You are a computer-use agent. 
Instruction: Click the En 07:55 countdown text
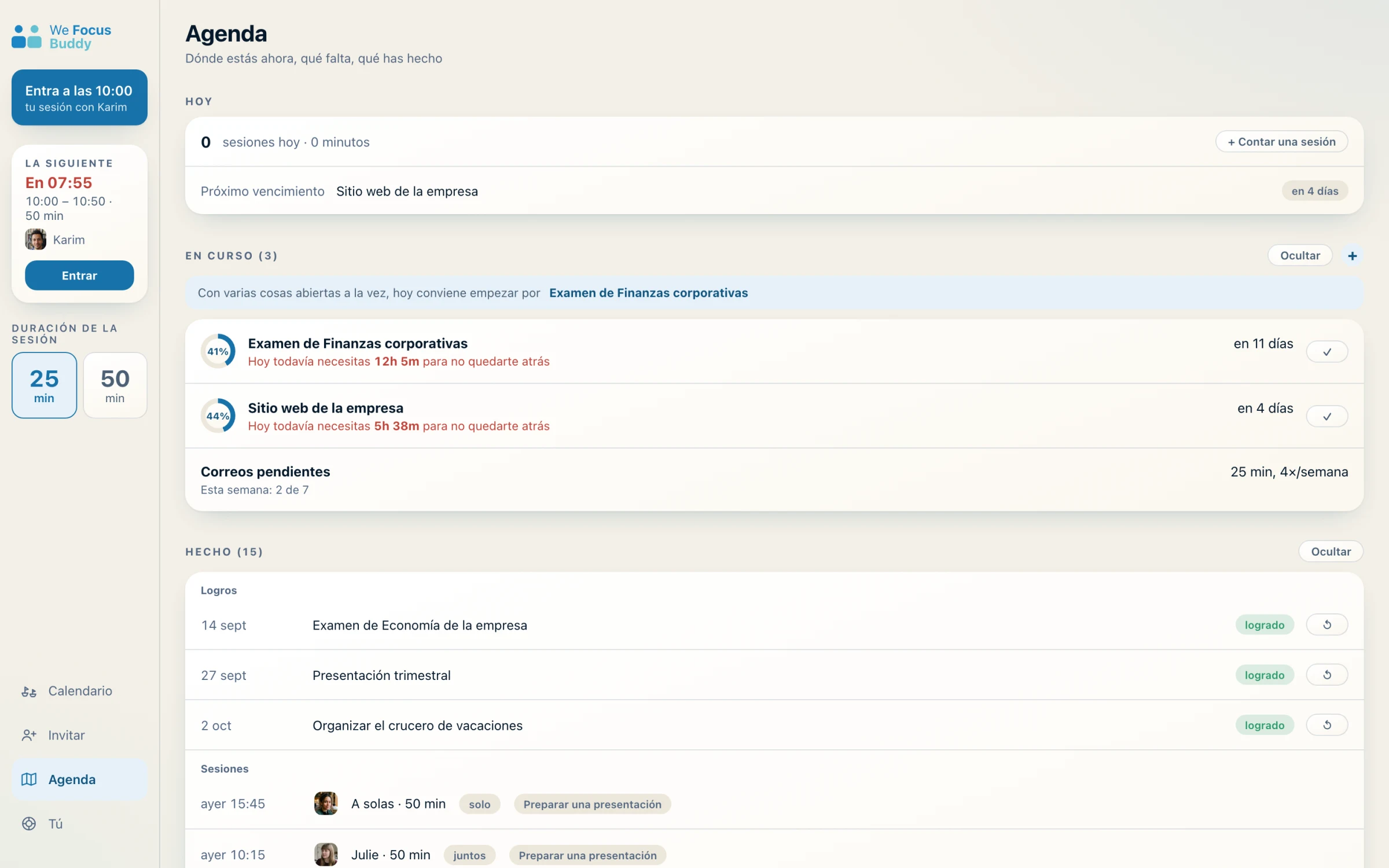[x=58, y=183]
